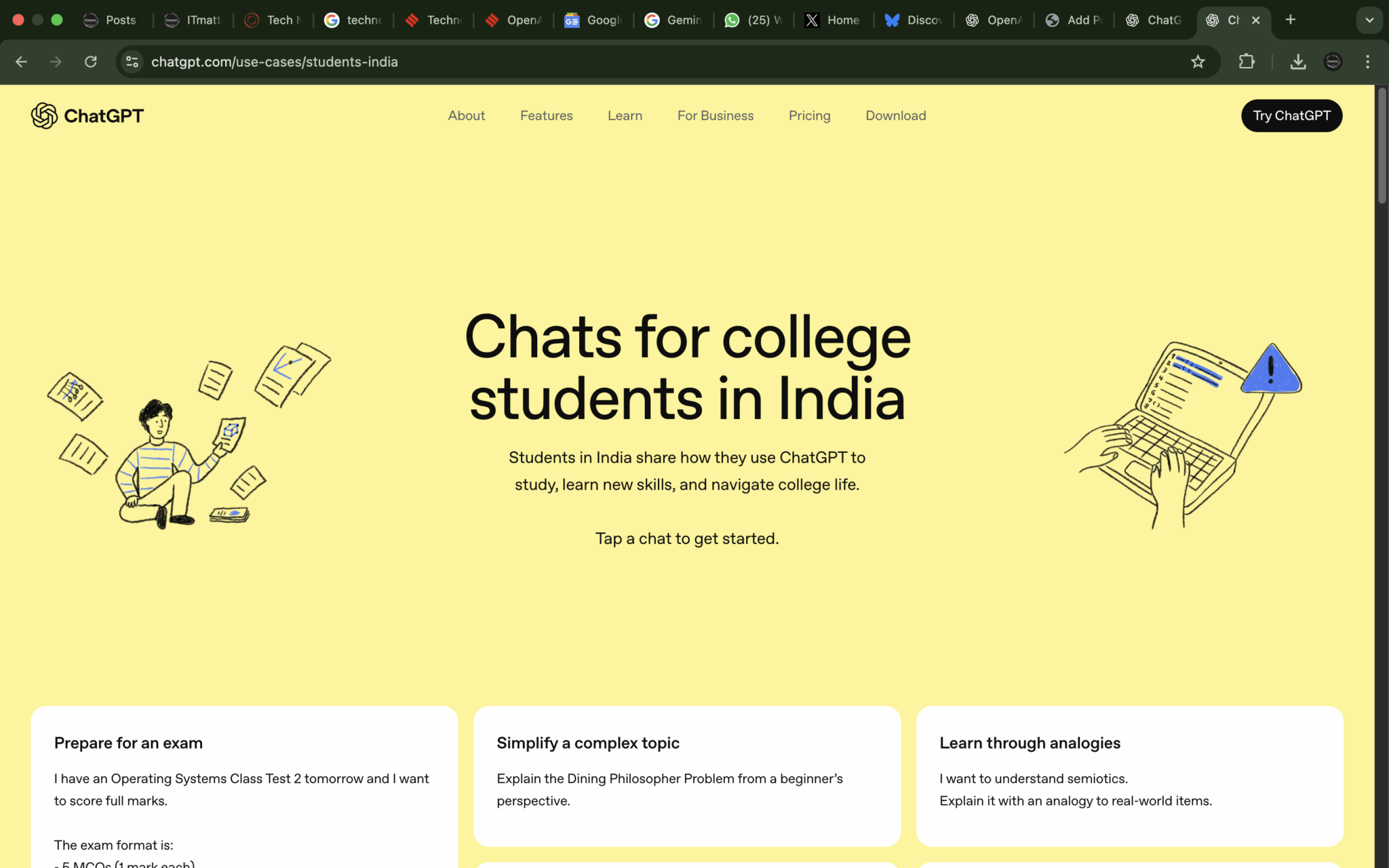Open a new tab with the plus icon
The image size is (1389, 868).
tap(1289, 20)
